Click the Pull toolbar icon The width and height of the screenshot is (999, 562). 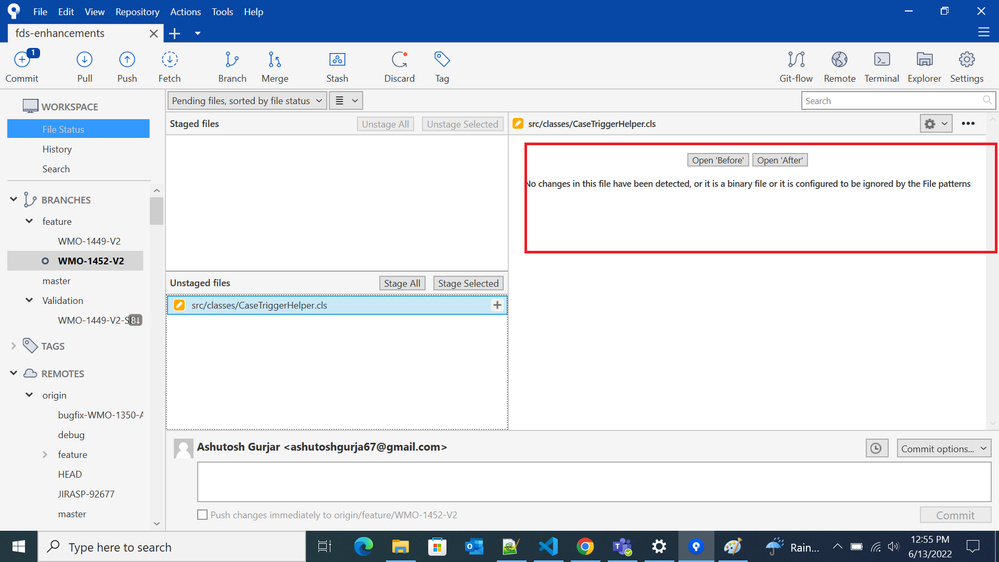coord(84,66)
